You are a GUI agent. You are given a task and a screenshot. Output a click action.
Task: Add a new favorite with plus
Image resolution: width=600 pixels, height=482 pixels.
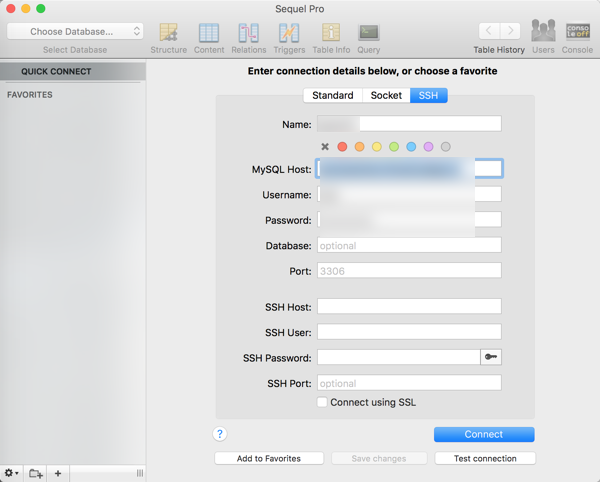(58, 473)
